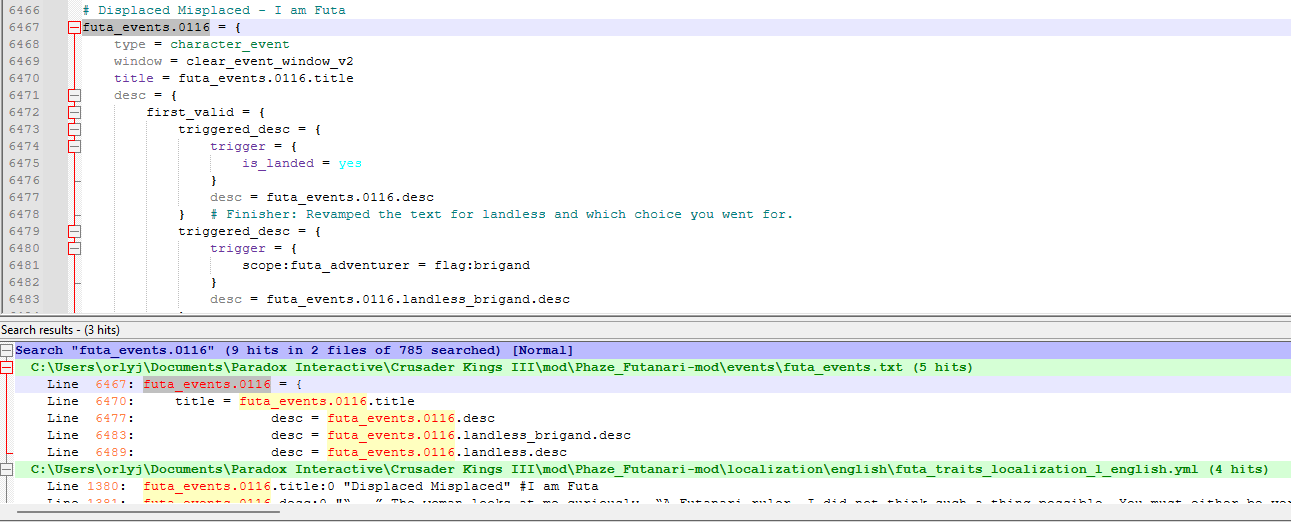Viewport: 1291px width, 522px height.
Task: Collapse the Search "futa_events.0116" results group
Action: coord(7,350)
